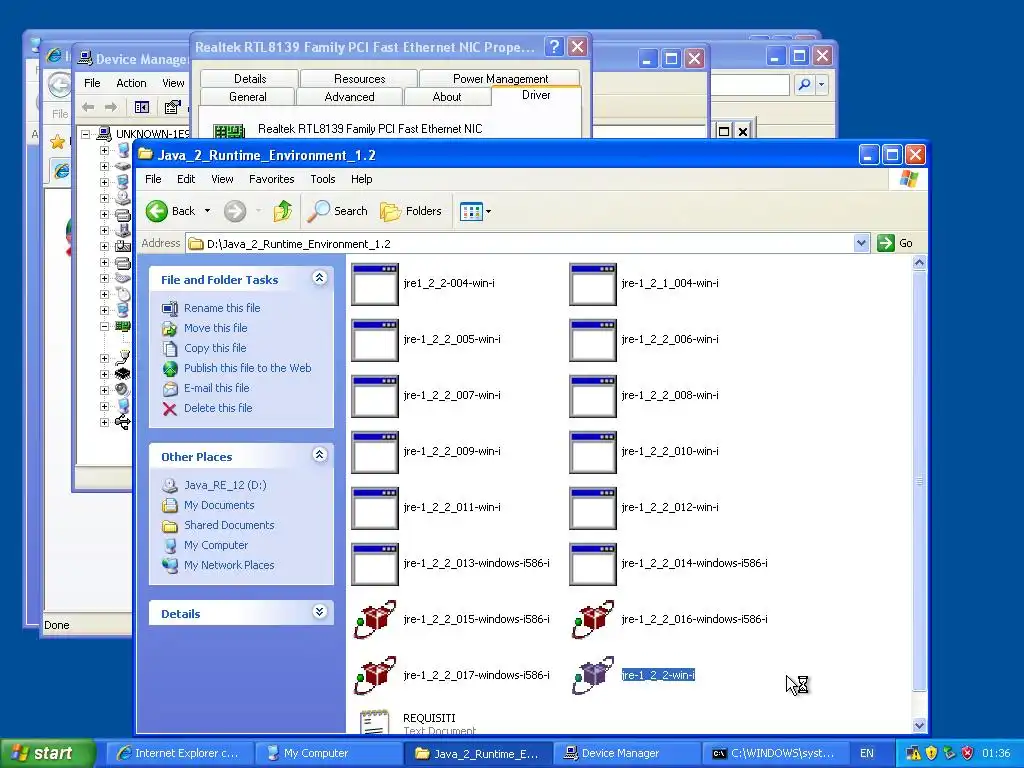The image size is (1024, 768).
Task: Click the file list scrollbar down arrow
Action: click(919, 725)
